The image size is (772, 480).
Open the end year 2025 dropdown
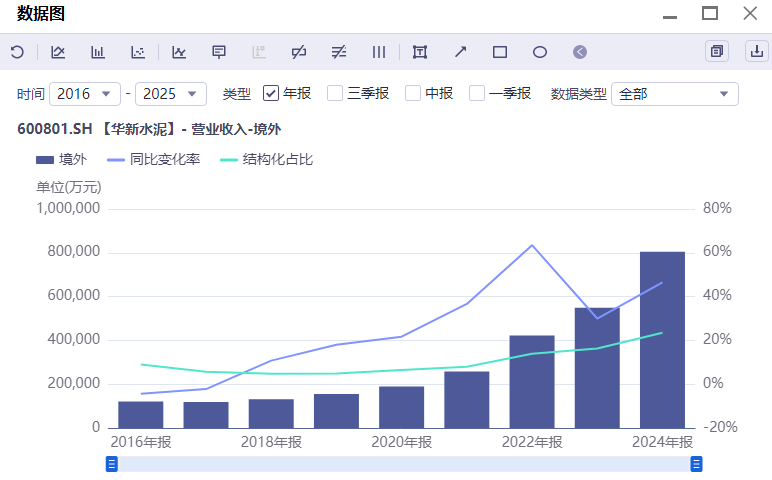(x=170, y=94)
